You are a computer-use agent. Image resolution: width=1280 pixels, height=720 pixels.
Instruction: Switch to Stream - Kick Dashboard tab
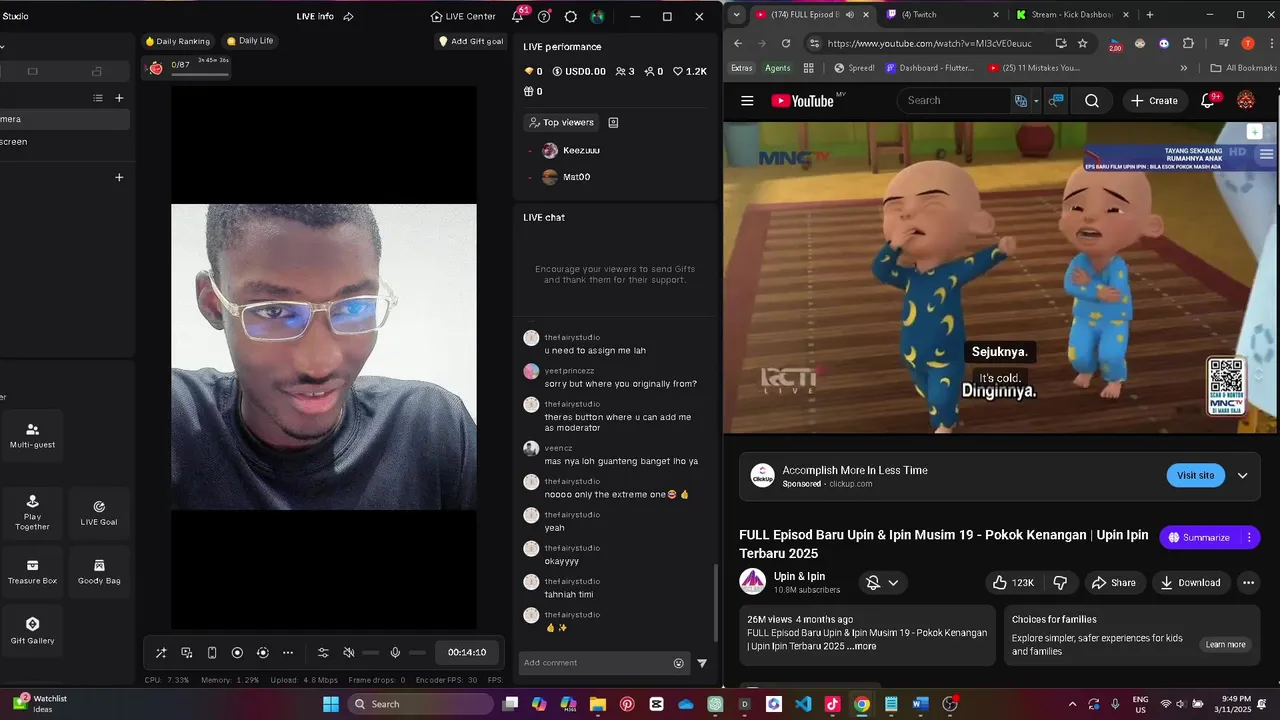[x=1071, y=15]
